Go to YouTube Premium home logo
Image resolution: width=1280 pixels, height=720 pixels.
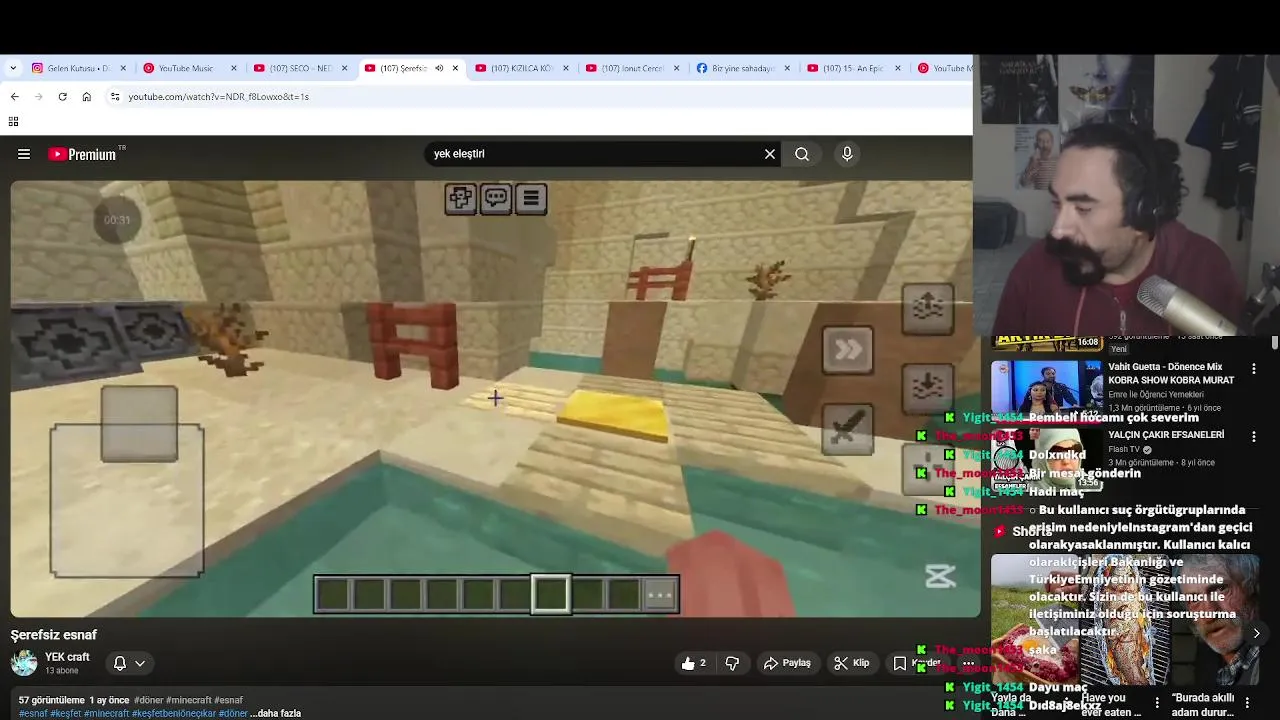(x=84, y=154)
